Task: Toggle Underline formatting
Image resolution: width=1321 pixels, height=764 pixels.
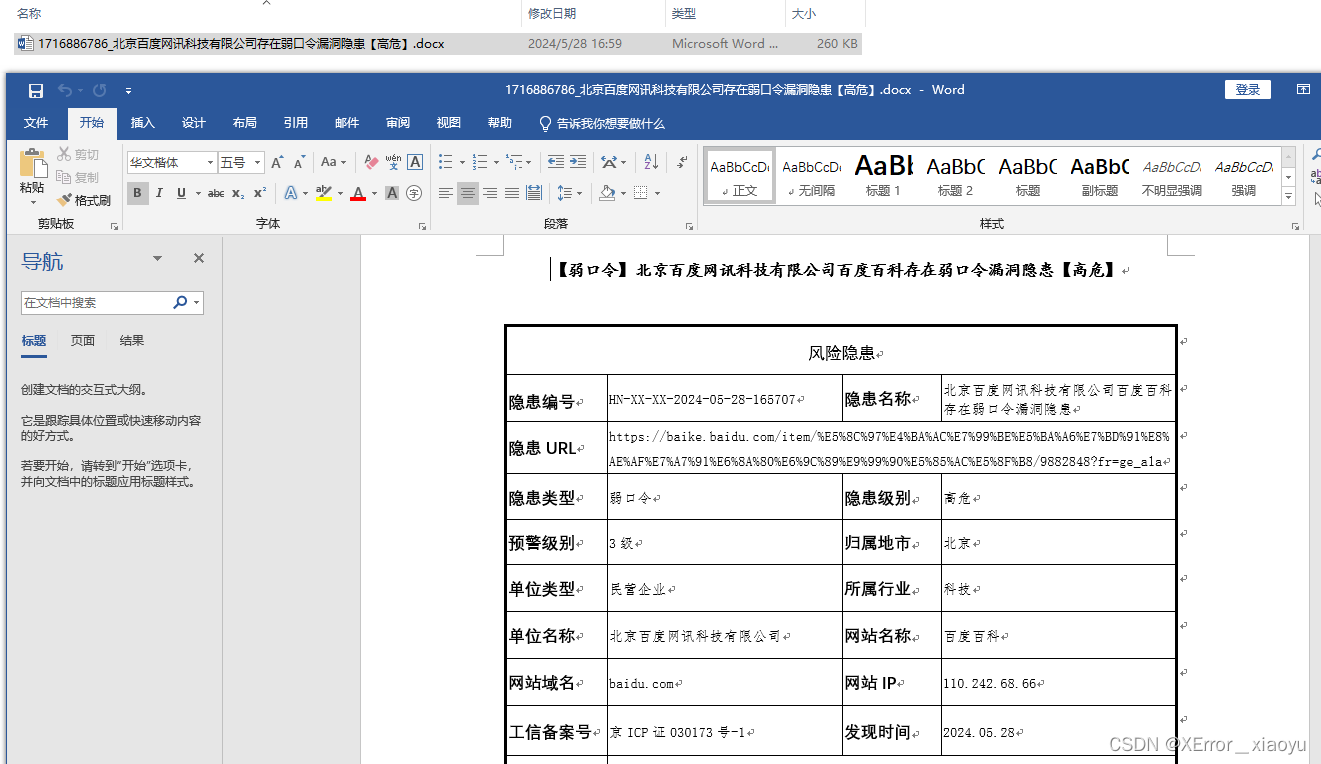Action: tap(181, 193)
